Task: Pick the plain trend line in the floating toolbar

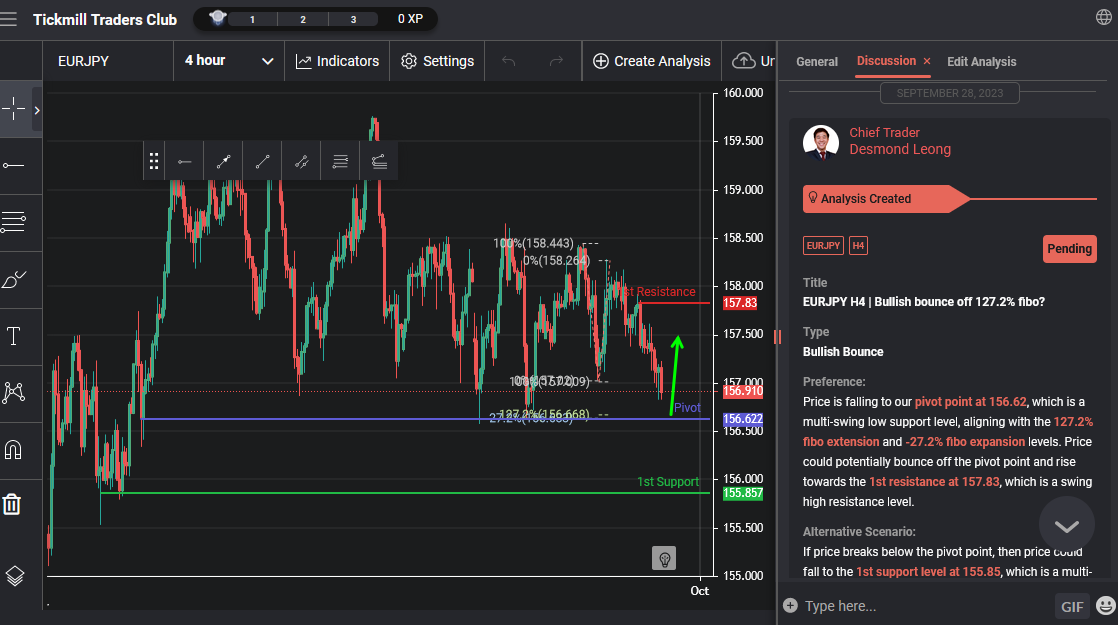Action: point(262,162)
